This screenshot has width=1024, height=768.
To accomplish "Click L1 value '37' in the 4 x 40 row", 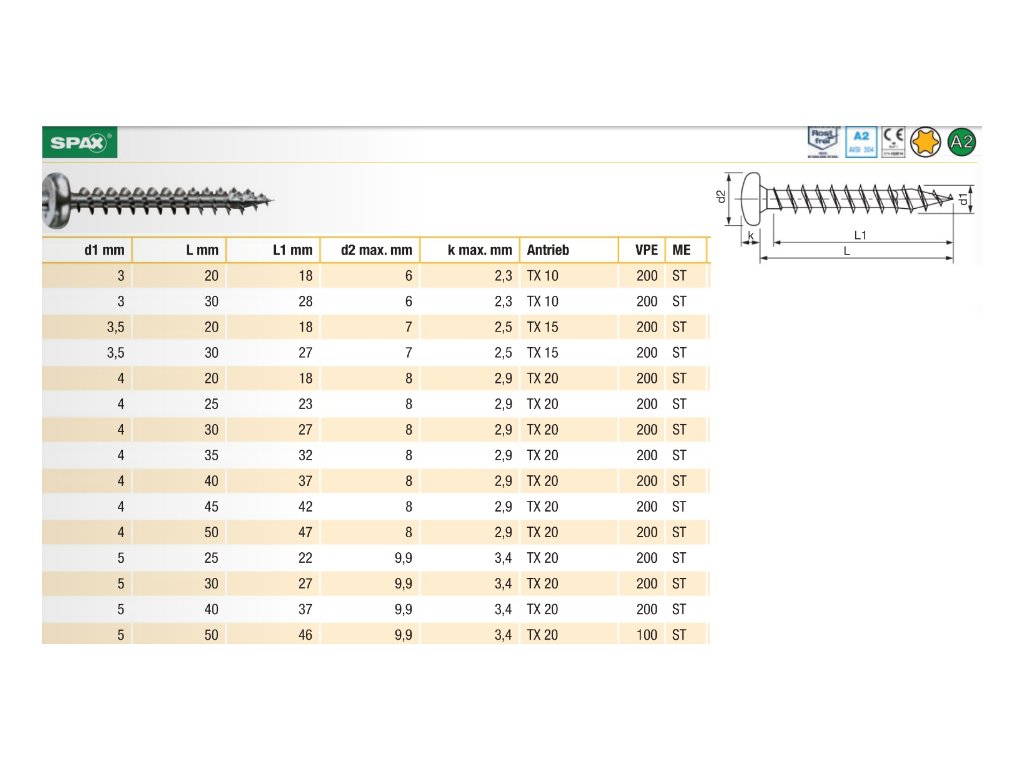I will coord(306,481).
